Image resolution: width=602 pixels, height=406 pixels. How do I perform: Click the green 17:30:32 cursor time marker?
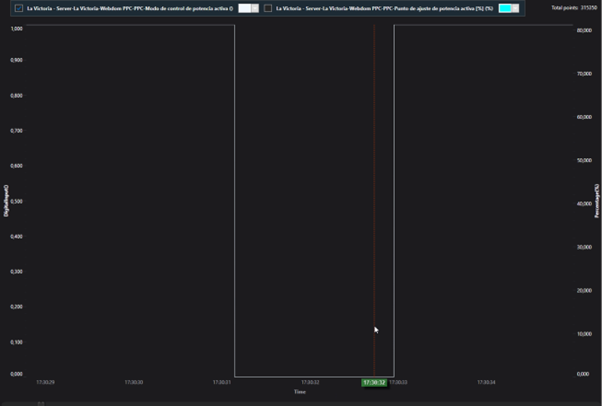(x=374, y=382)
